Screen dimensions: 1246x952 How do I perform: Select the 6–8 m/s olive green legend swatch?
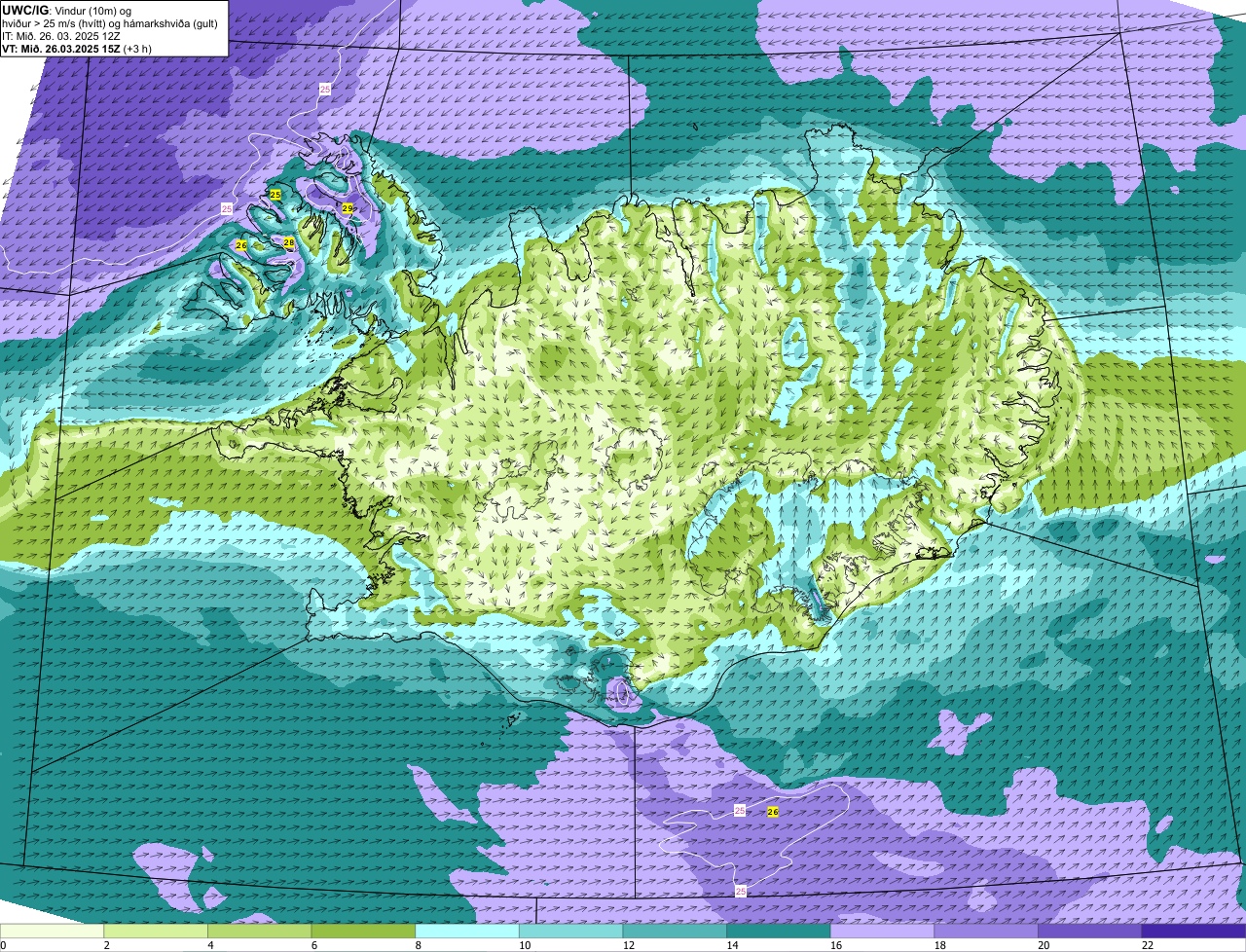pos(363,931)
